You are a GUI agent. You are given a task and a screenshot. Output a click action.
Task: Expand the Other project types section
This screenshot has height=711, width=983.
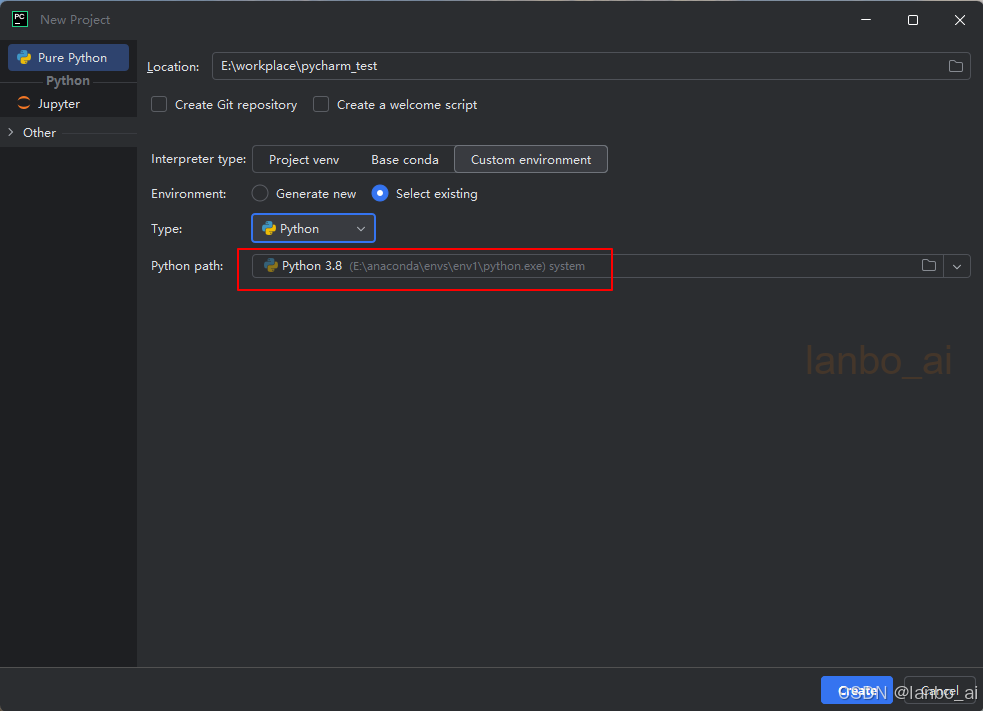39,132
